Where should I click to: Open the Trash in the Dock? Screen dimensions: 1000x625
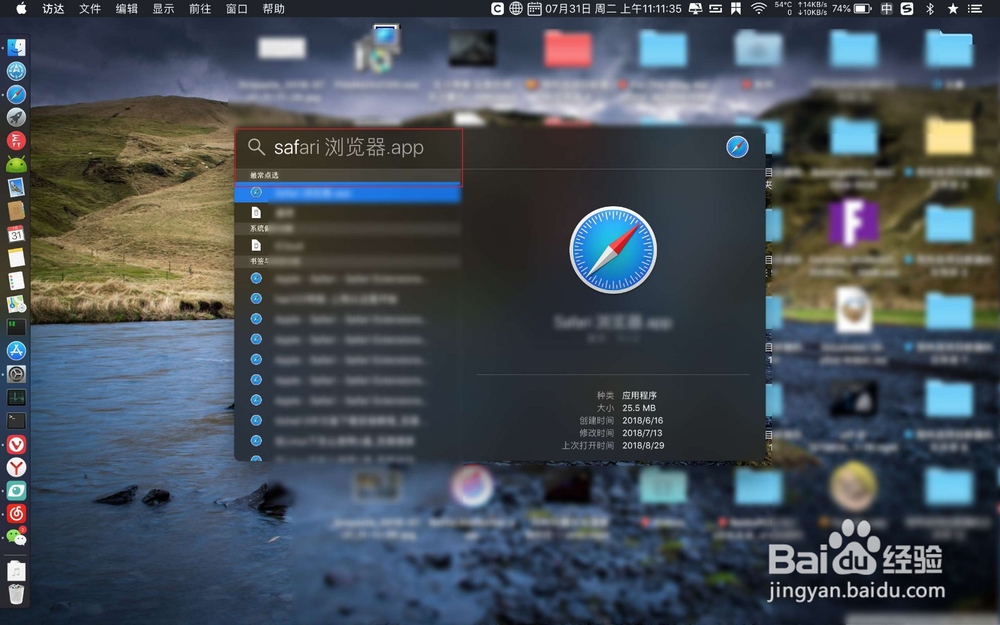point(16,594)
